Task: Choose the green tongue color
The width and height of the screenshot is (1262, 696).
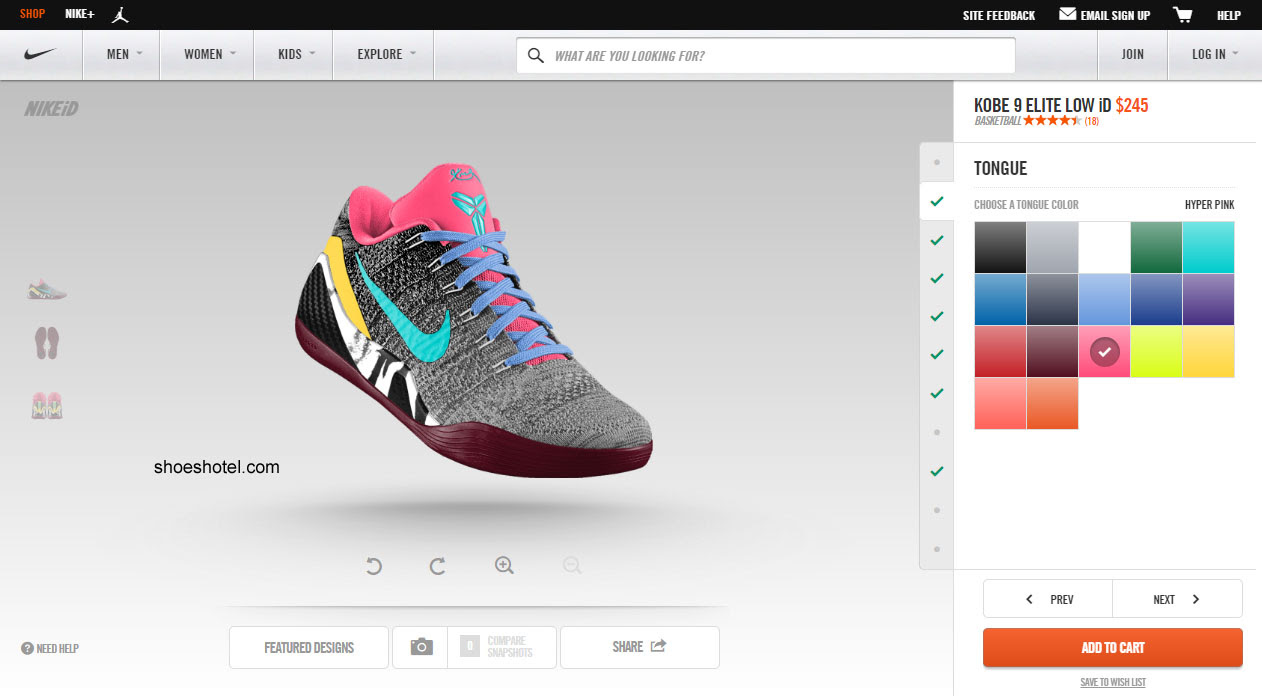Action: point(1156,247)
